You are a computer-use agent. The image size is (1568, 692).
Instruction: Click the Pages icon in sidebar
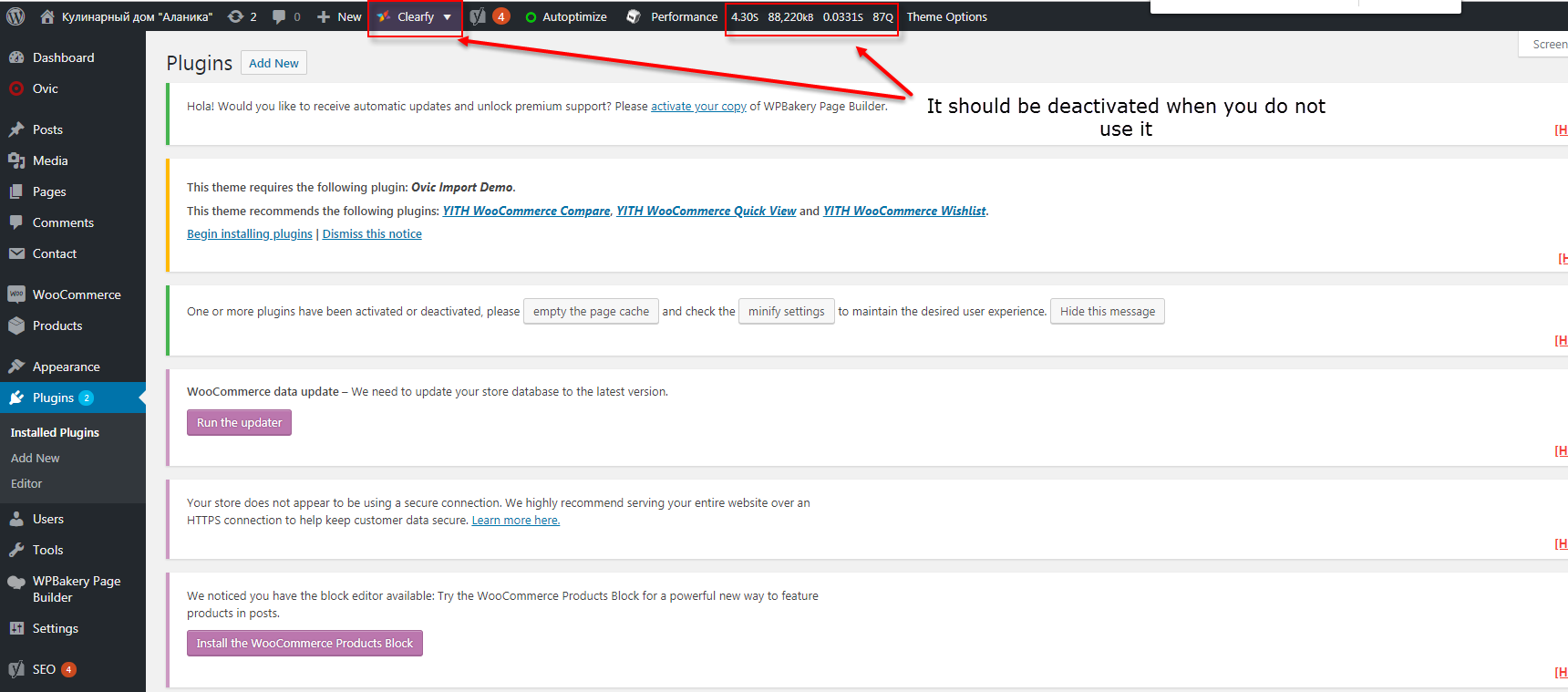(x=16, y=191)
